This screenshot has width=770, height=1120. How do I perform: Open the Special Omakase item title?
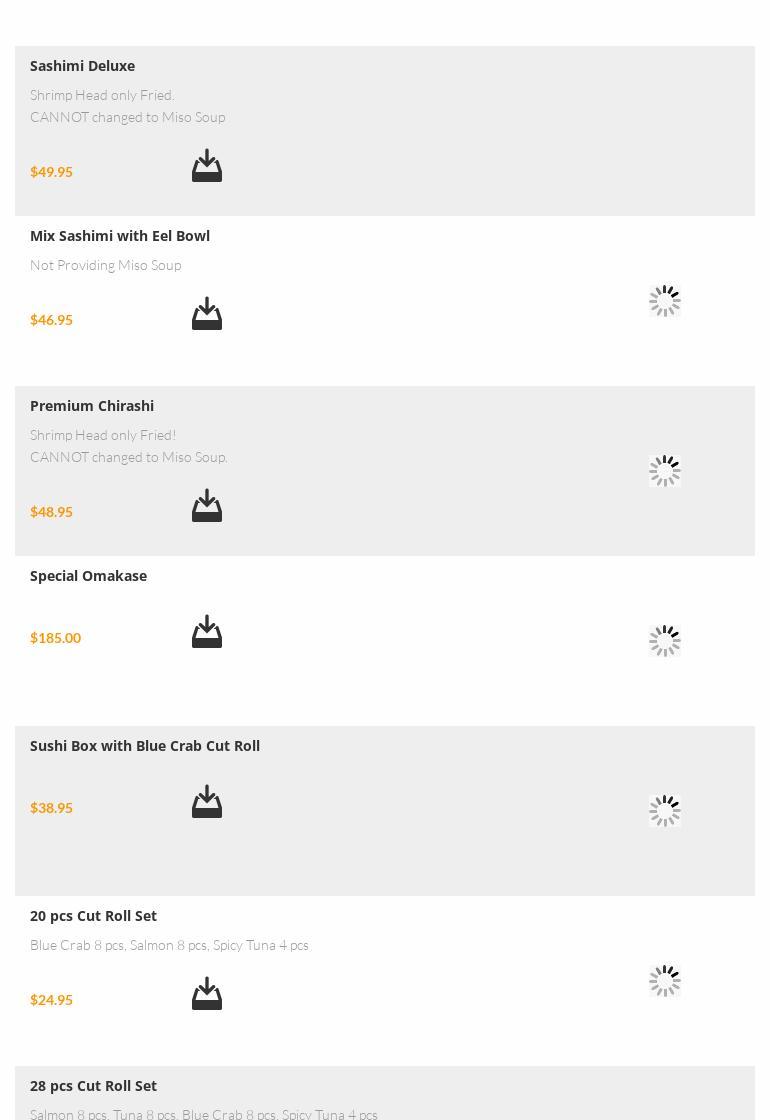coord(88,576)
